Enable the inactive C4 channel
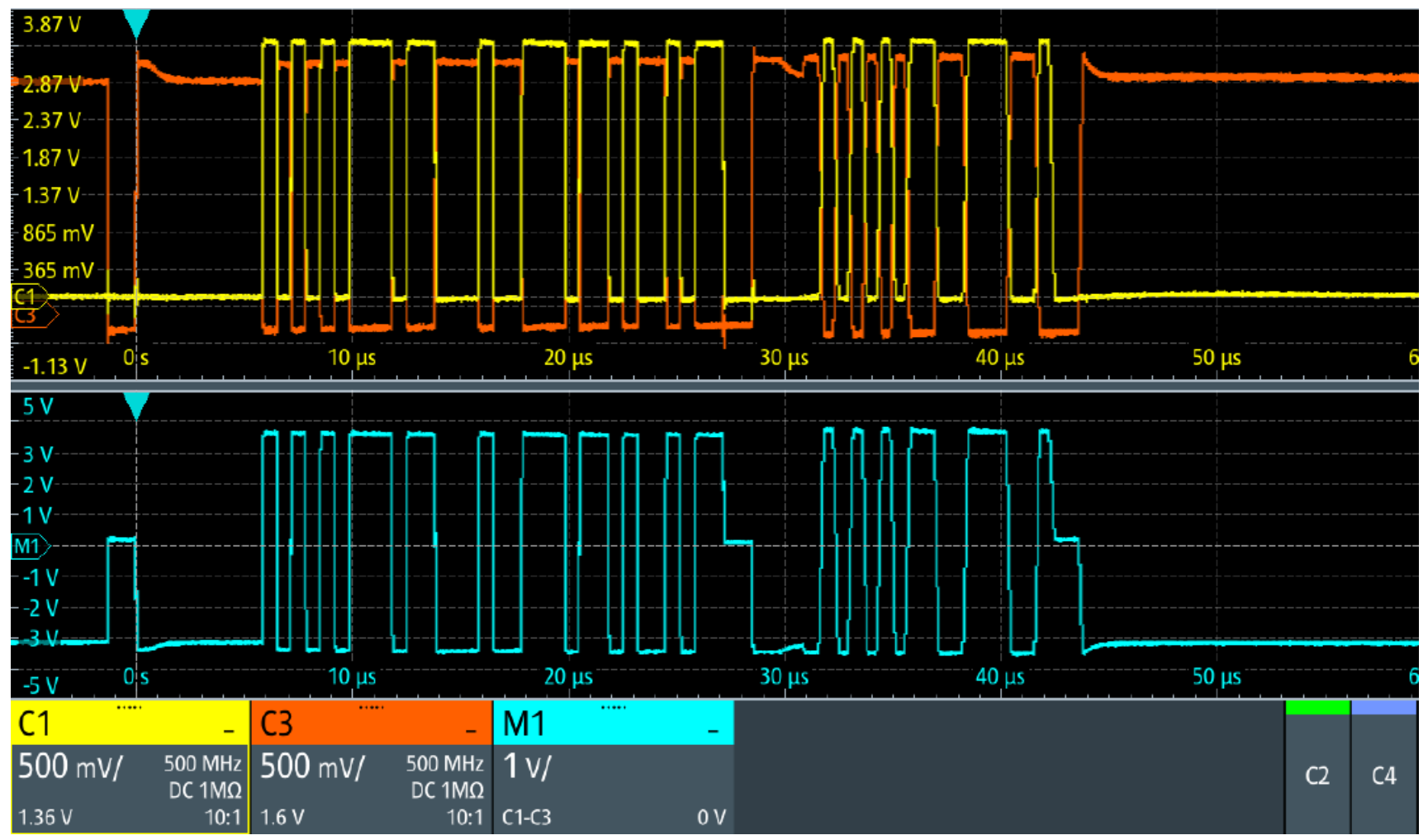 pyautogui.click(x=1383, y=776)
